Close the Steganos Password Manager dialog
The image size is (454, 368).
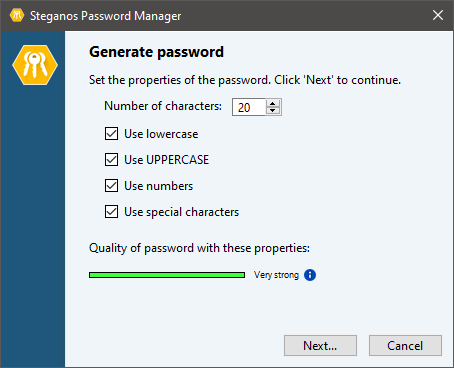[x=438, y=15]
